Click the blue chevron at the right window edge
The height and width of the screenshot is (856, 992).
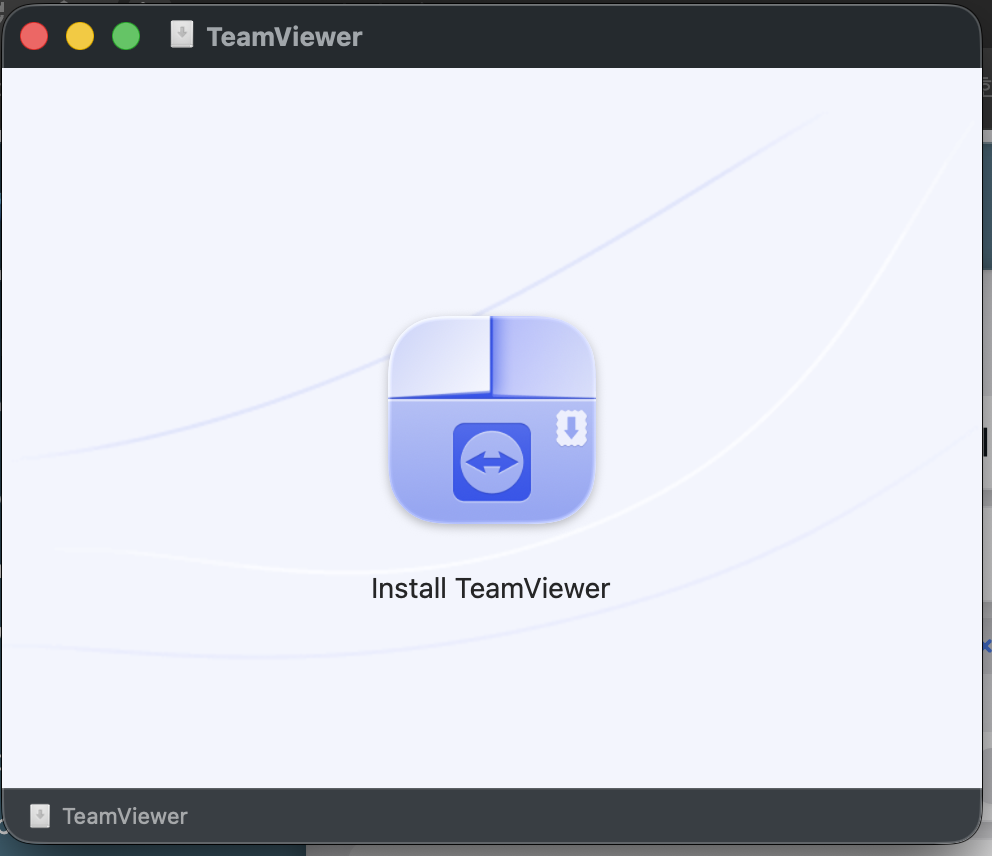(x=987, y=646)
